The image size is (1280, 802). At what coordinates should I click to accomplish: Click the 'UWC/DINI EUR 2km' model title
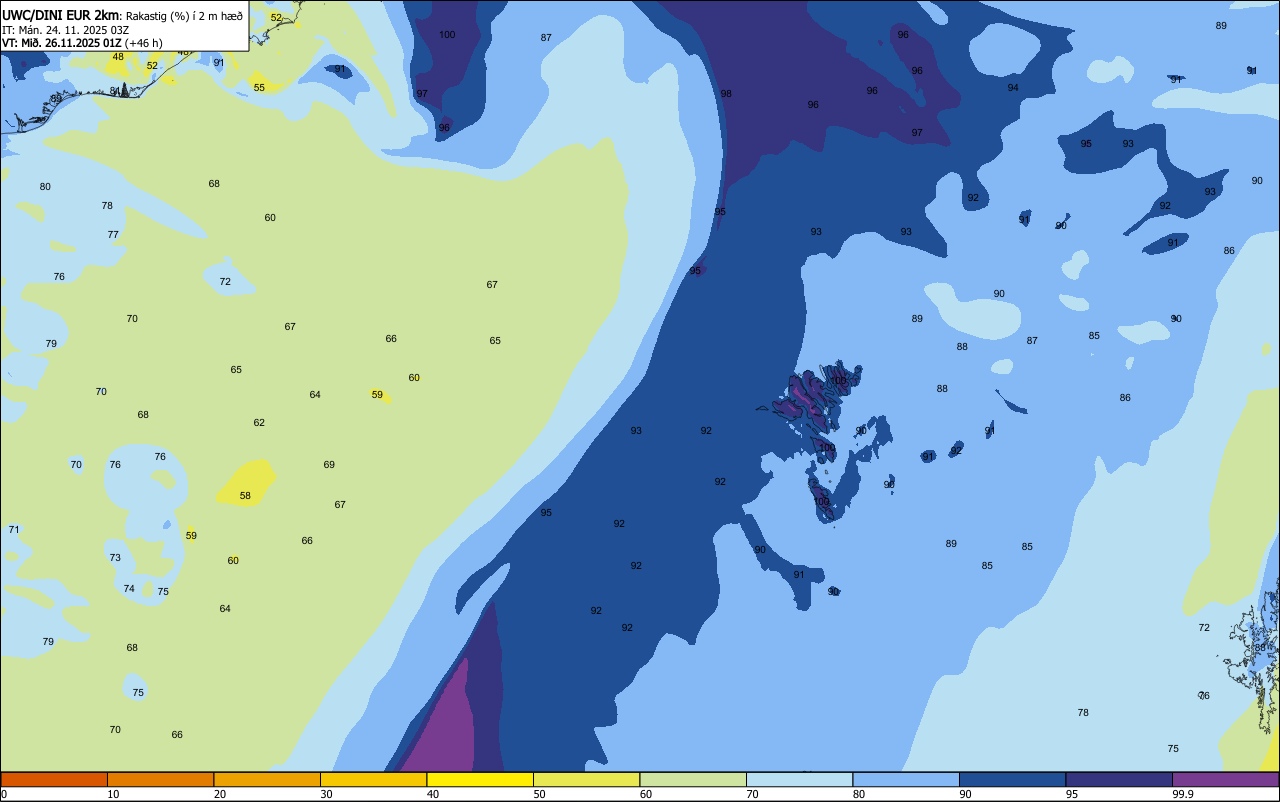coord(60,15)
